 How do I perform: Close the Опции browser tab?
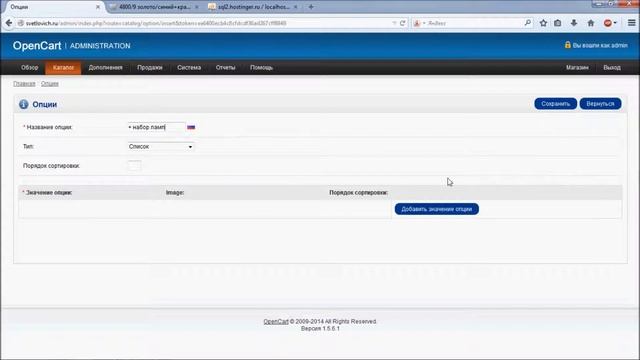pyautogui.click(x=98, y=7)
